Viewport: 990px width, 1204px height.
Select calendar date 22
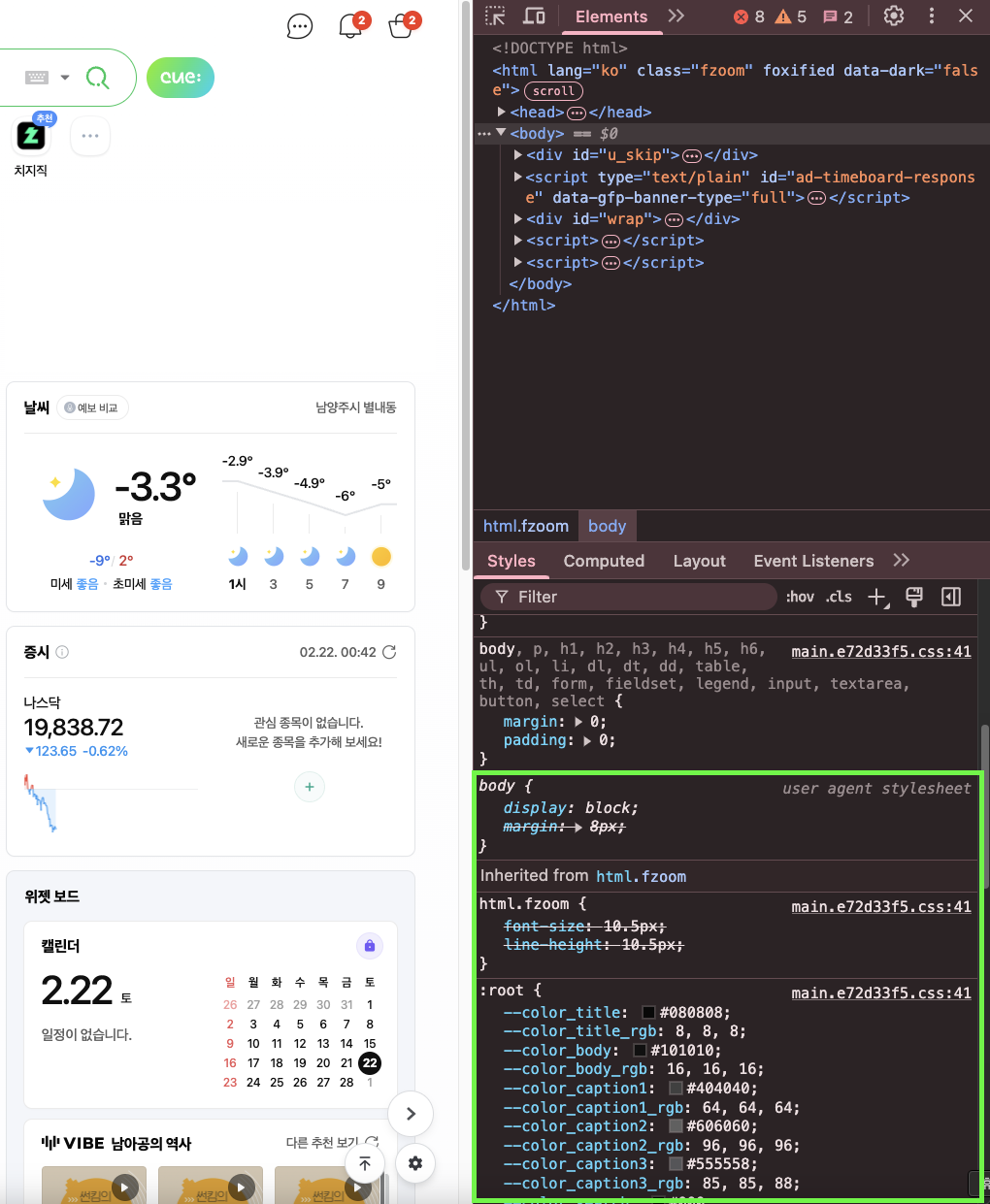pos(370,1063)
